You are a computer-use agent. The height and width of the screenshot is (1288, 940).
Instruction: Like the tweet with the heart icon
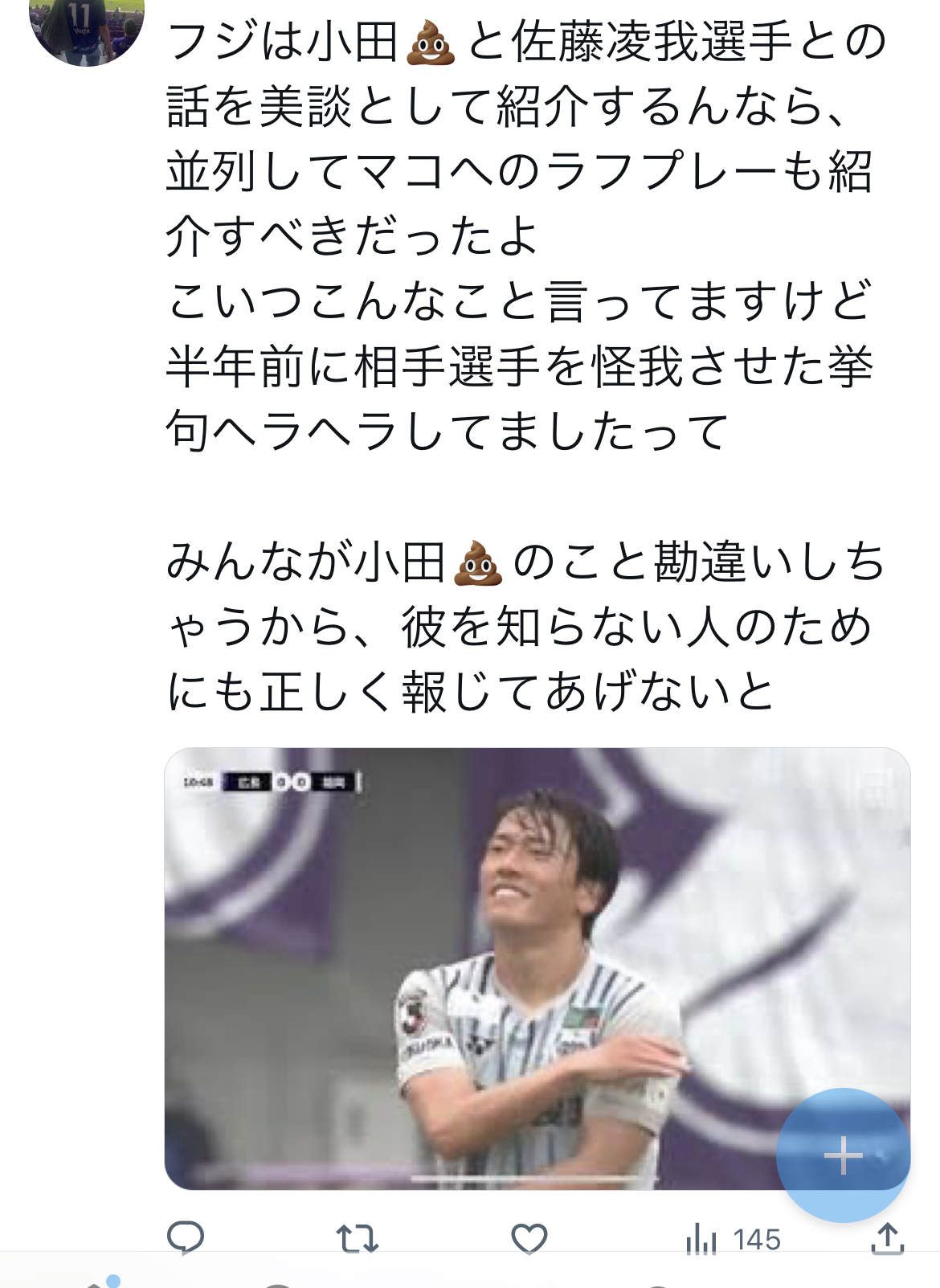pyautogui.click(x=529, y=1238)
